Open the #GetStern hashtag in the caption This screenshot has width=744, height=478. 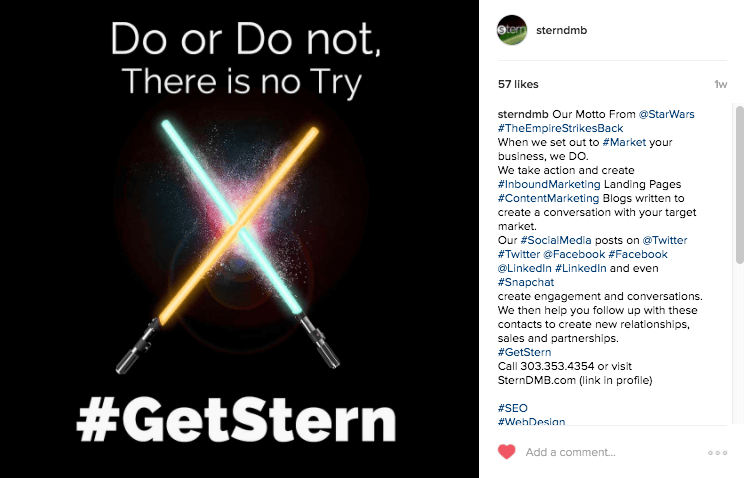click(x=524, y=352)
